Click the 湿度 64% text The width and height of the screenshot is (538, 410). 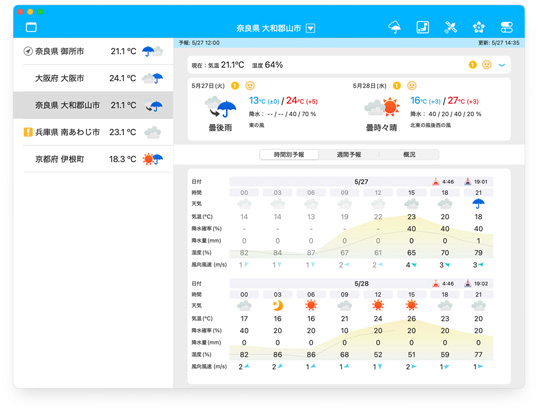(267, 65)
